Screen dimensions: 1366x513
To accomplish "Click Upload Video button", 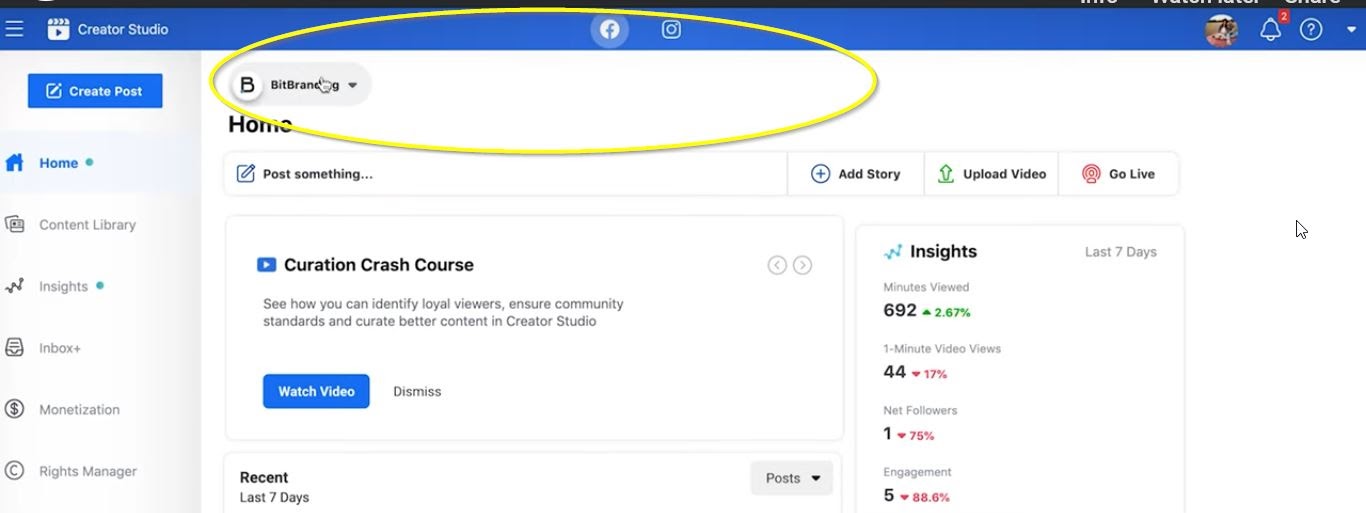I will click(991, 174).
